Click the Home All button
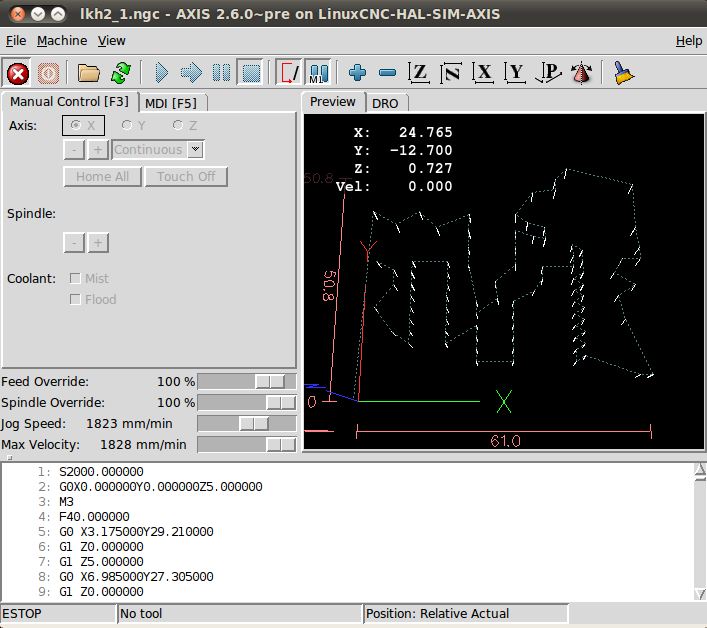The height and width of the screenshot is (628, 707). pos(102,177)
